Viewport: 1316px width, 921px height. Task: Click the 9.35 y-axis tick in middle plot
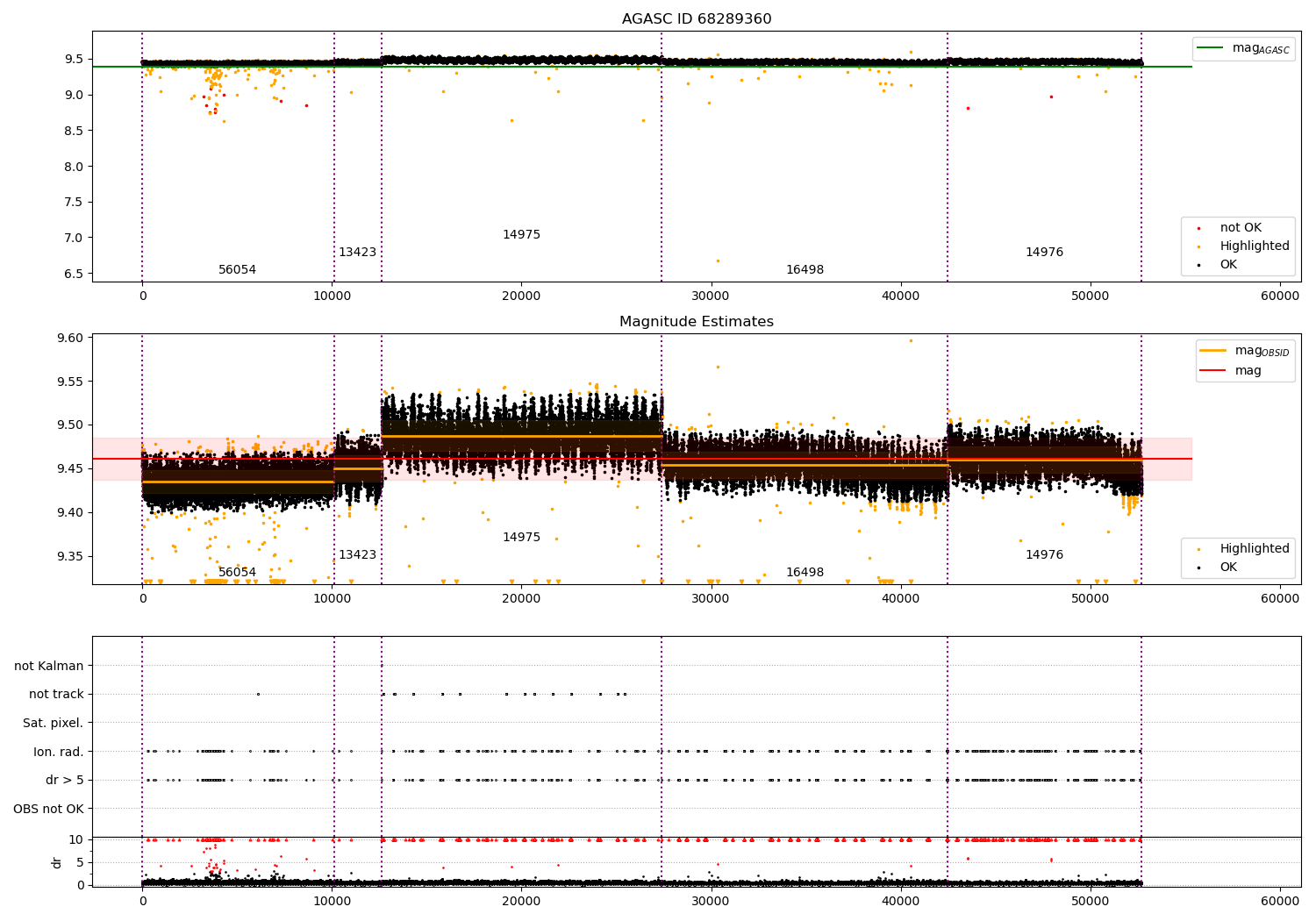click(x=70, y=557)
